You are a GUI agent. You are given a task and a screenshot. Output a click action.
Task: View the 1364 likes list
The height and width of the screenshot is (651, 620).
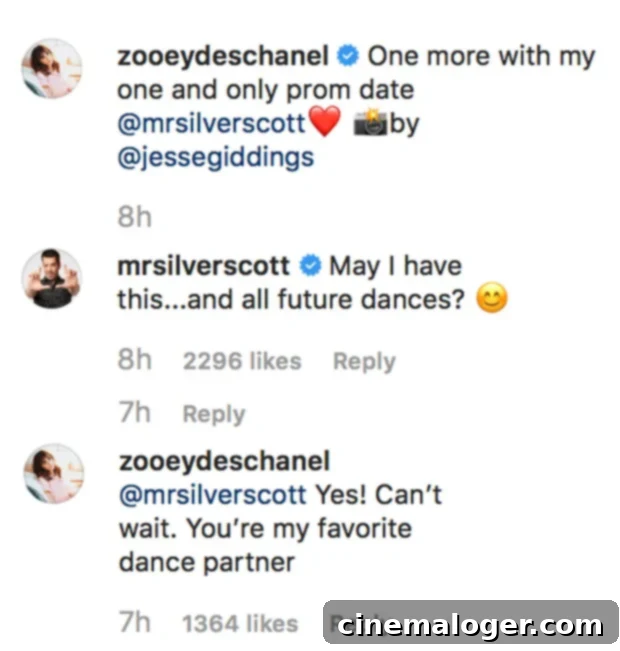point(240,623)
